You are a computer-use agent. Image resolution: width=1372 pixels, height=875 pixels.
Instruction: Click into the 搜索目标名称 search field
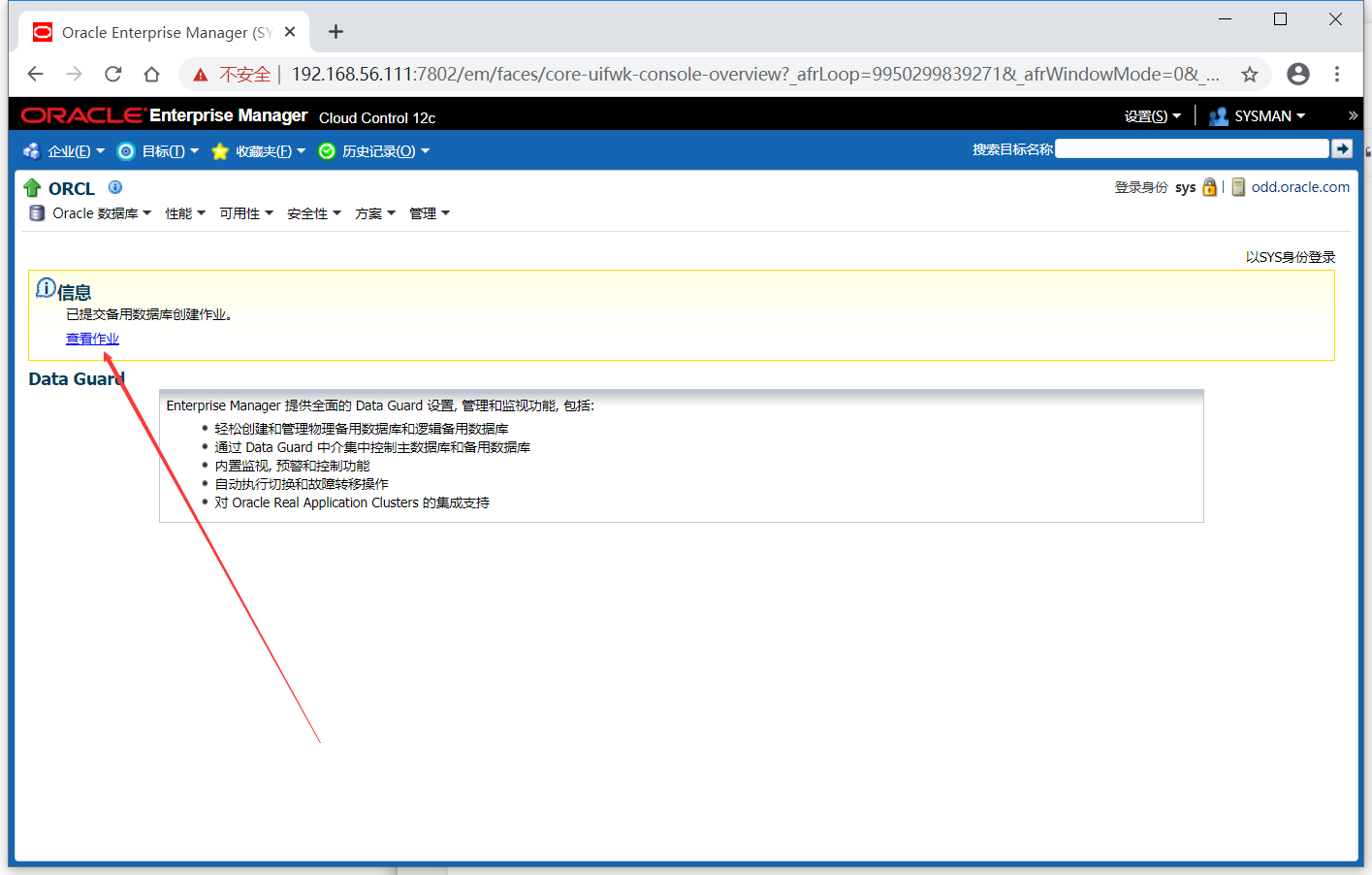(x=1192, y=148)
